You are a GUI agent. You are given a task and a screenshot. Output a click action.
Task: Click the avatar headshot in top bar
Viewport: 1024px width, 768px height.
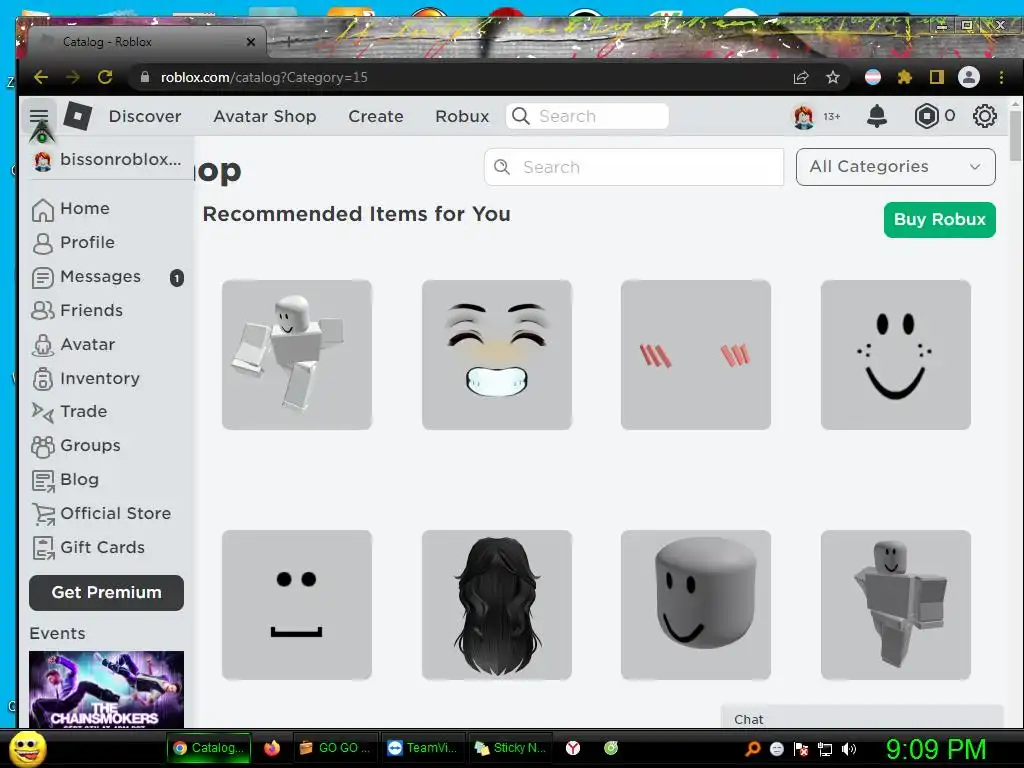coord(803,116)
